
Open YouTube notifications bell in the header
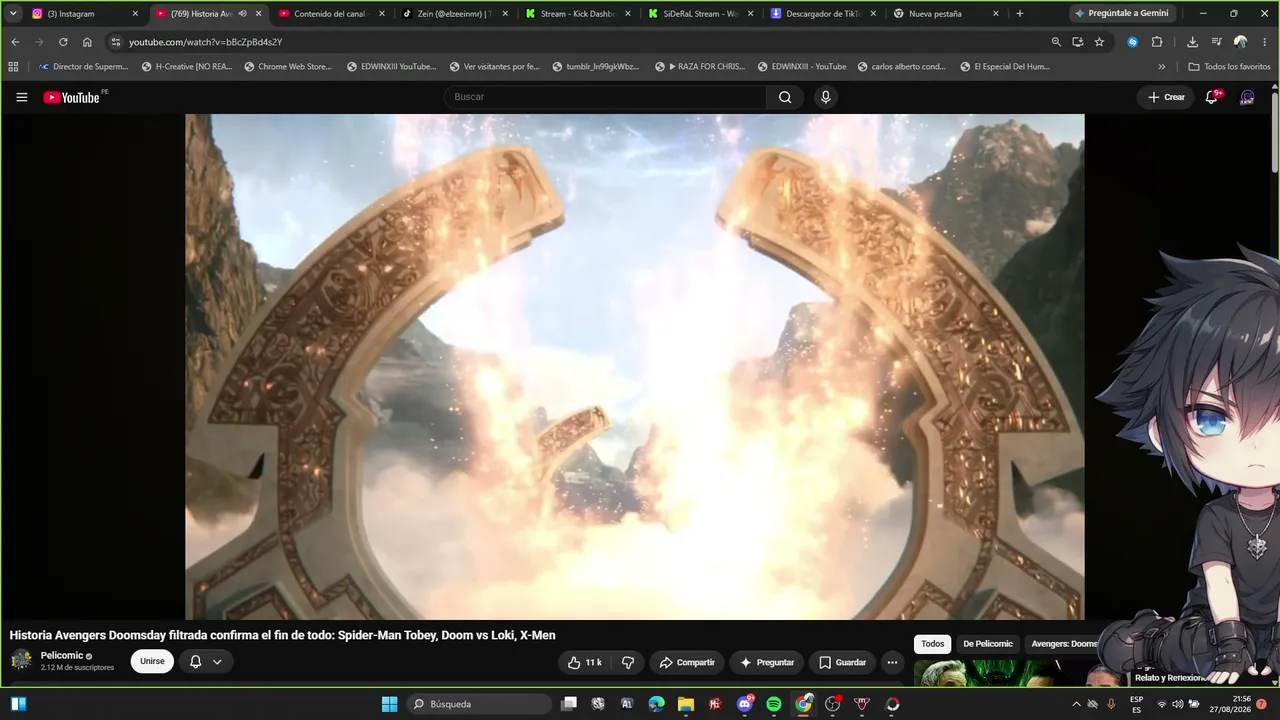(1212, 97)
